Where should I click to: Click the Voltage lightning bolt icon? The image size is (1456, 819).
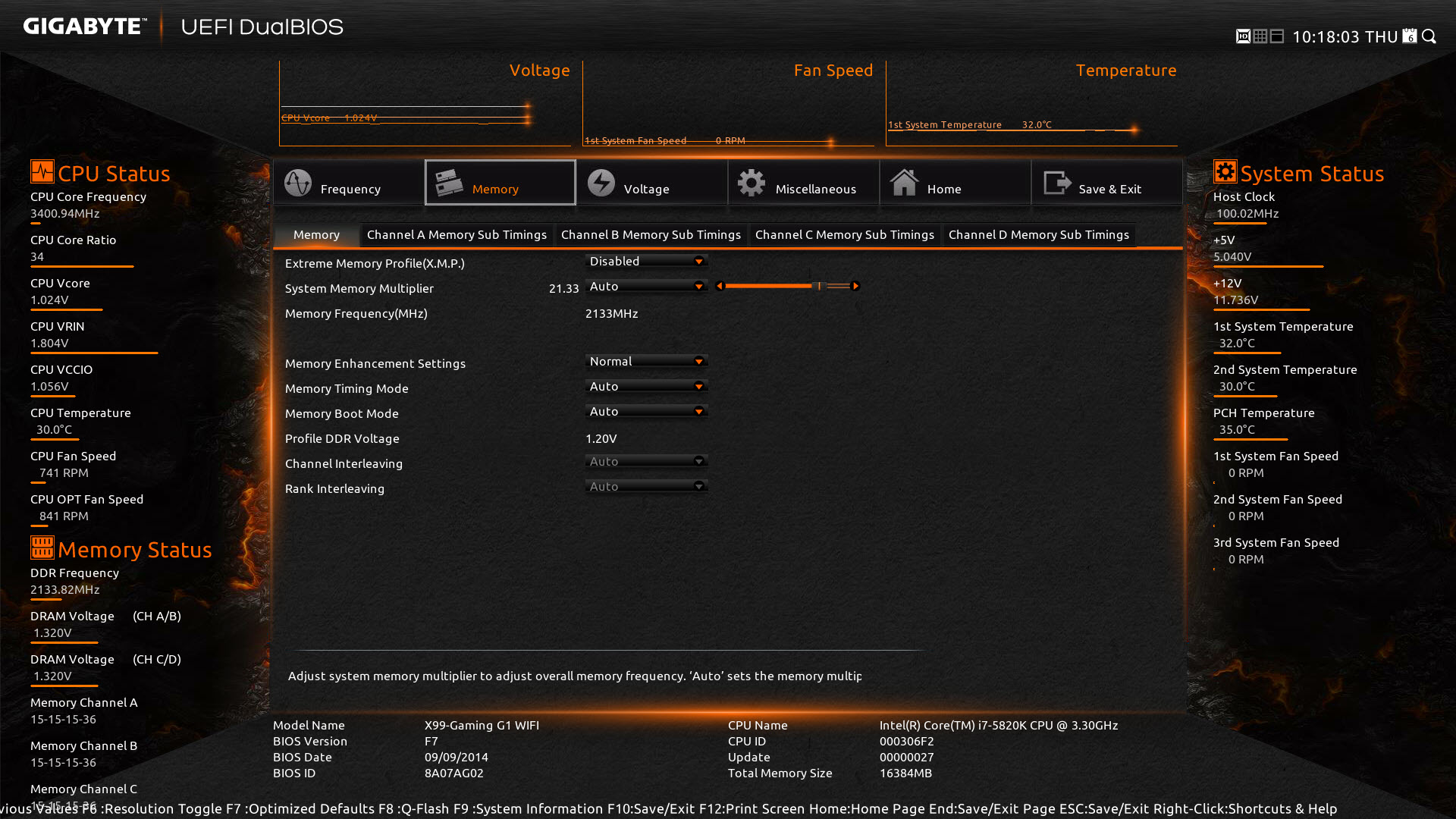[x=601, y=183]
